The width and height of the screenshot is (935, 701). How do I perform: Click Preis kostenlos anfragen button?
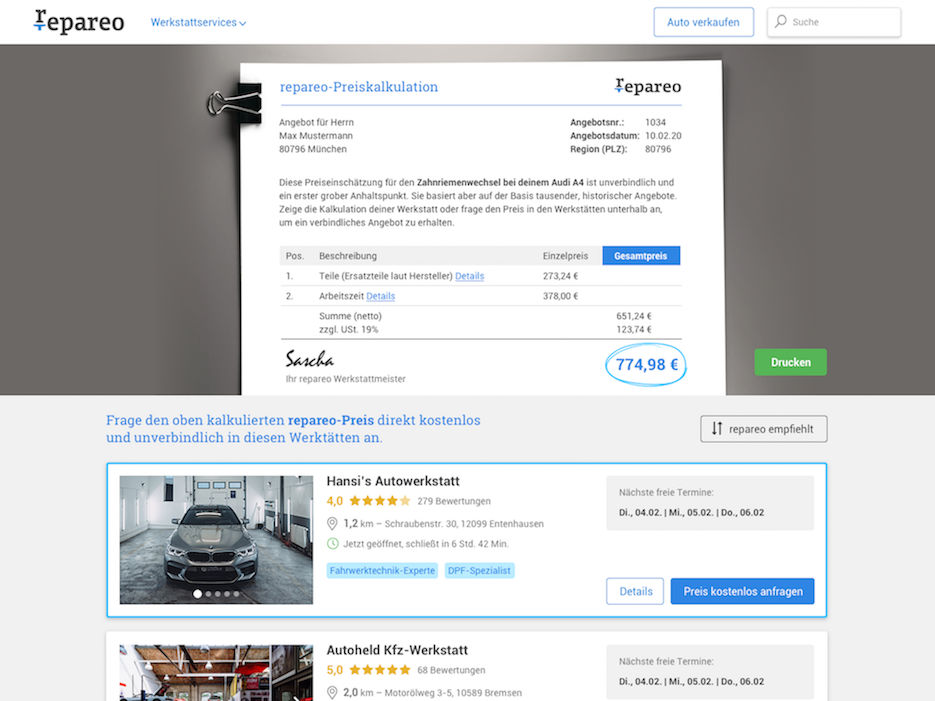tap(742, 591)
